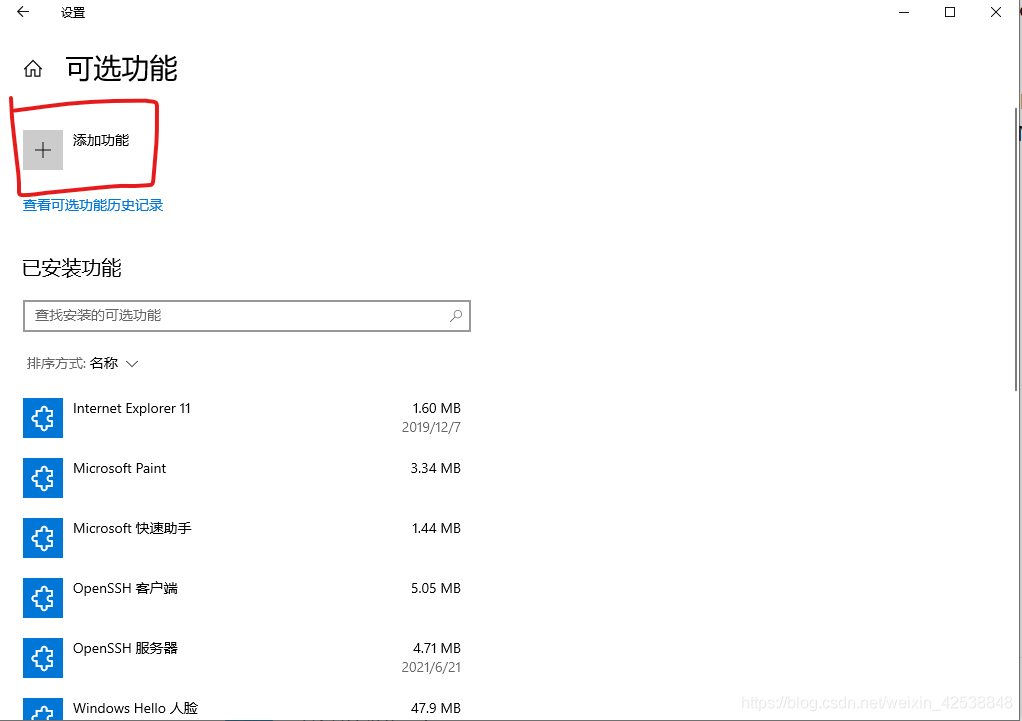
Task: Click the back arrow in Settings title bar
Action: point(23,12)
